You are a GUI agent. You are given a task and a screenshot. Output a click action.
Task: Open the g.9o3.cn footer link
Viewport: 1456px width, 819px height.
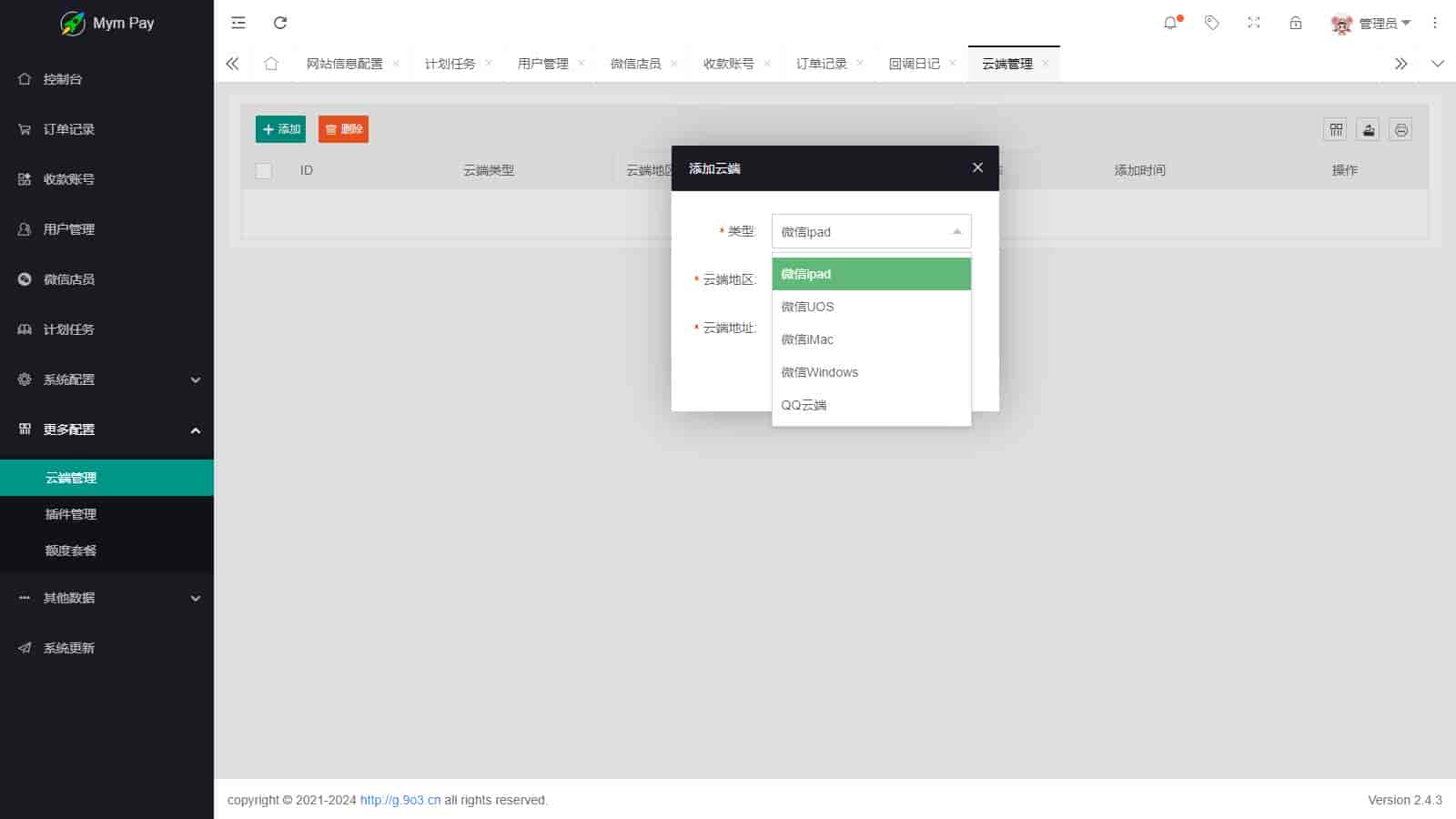(400, 800)
